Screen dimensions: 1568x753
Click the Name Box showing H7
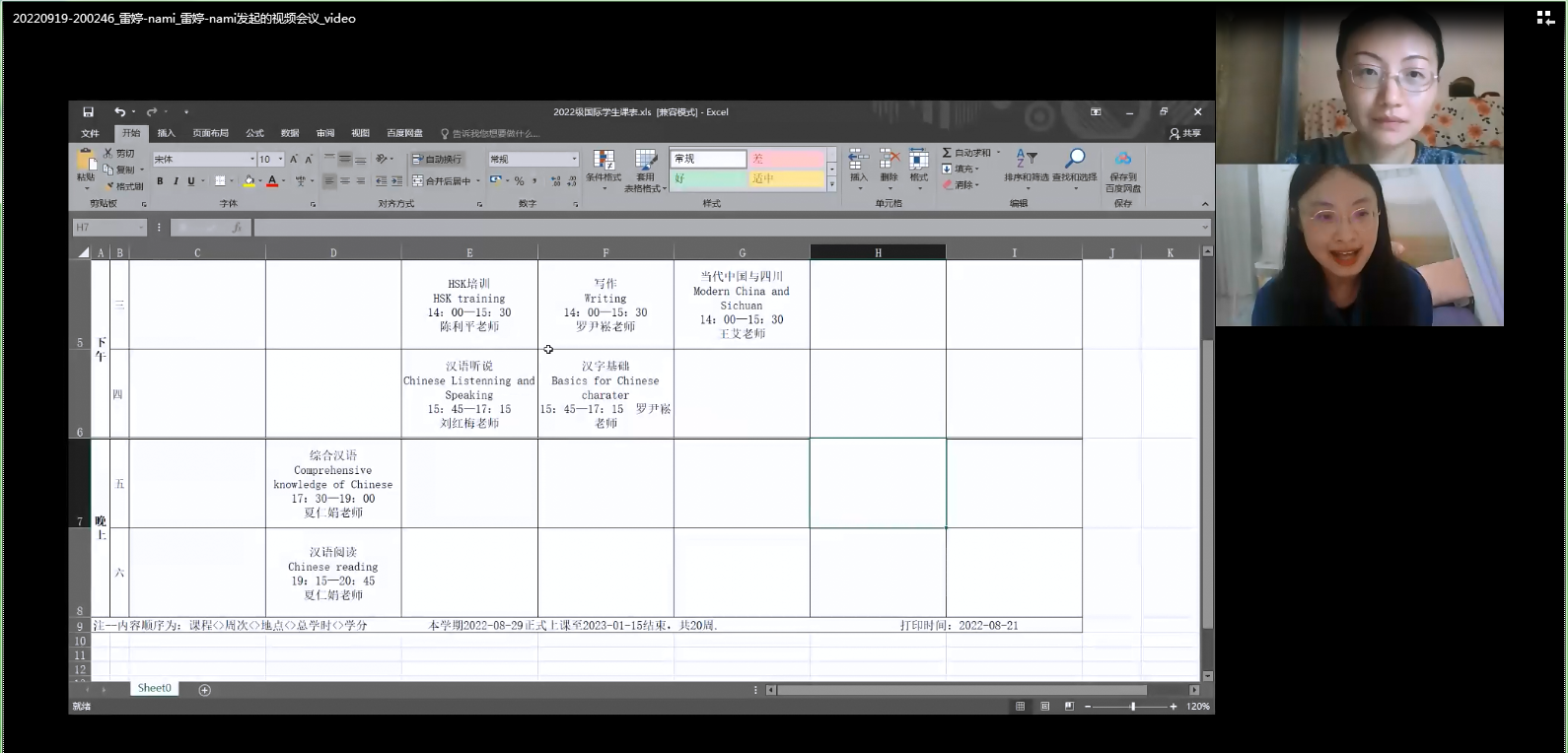(x=109, y=228)
